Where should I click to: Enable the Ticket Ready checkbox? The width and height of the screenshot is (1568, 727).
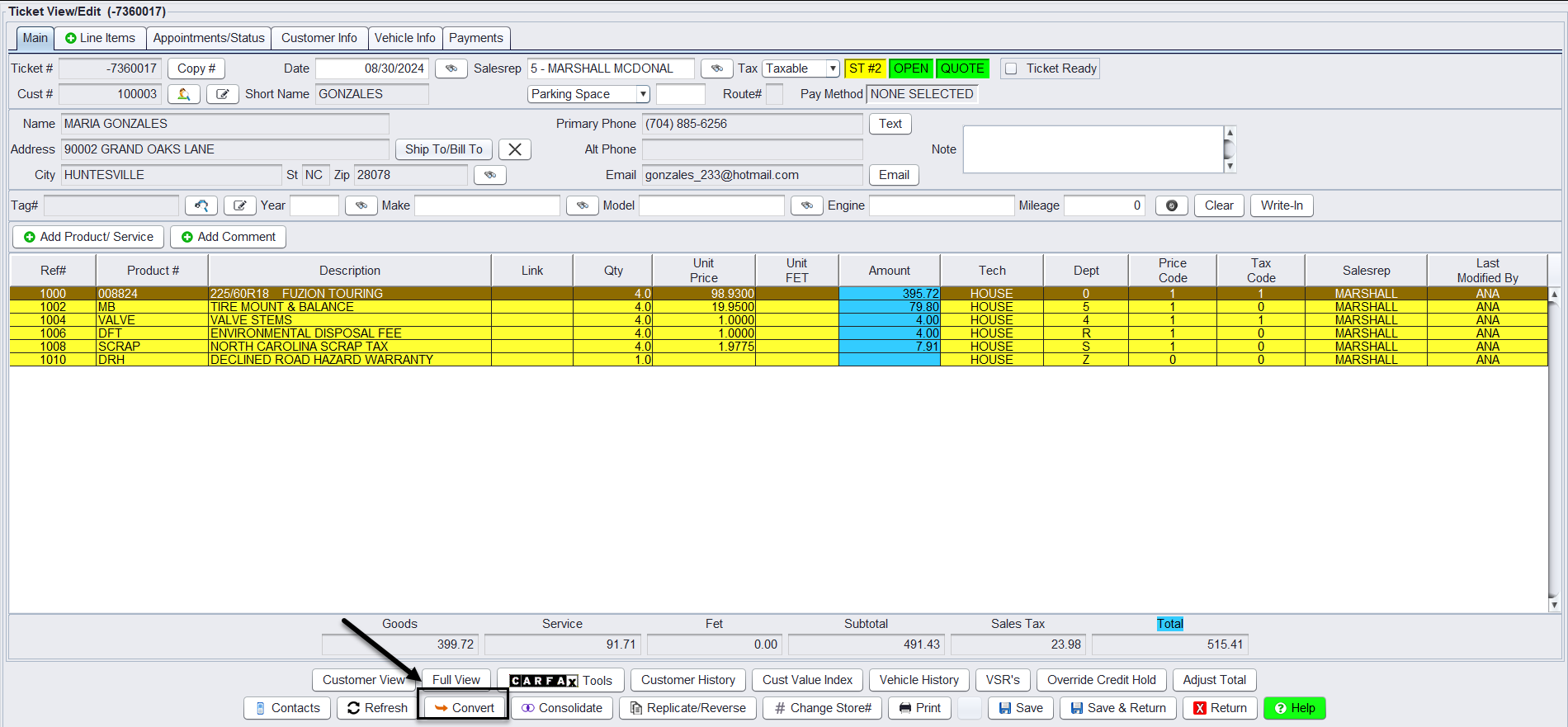click(x=1011, y=68)
